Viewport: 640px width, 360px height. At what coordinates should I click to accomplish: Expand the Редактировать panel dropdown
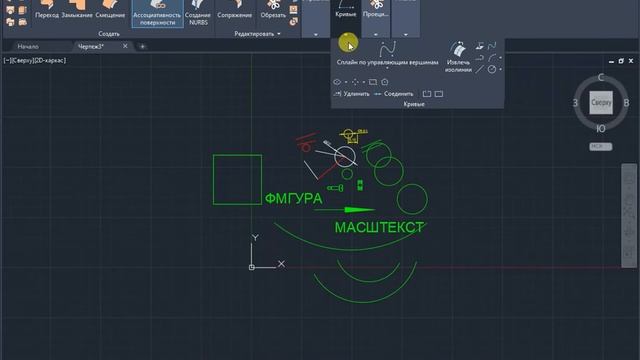(258, 34)
